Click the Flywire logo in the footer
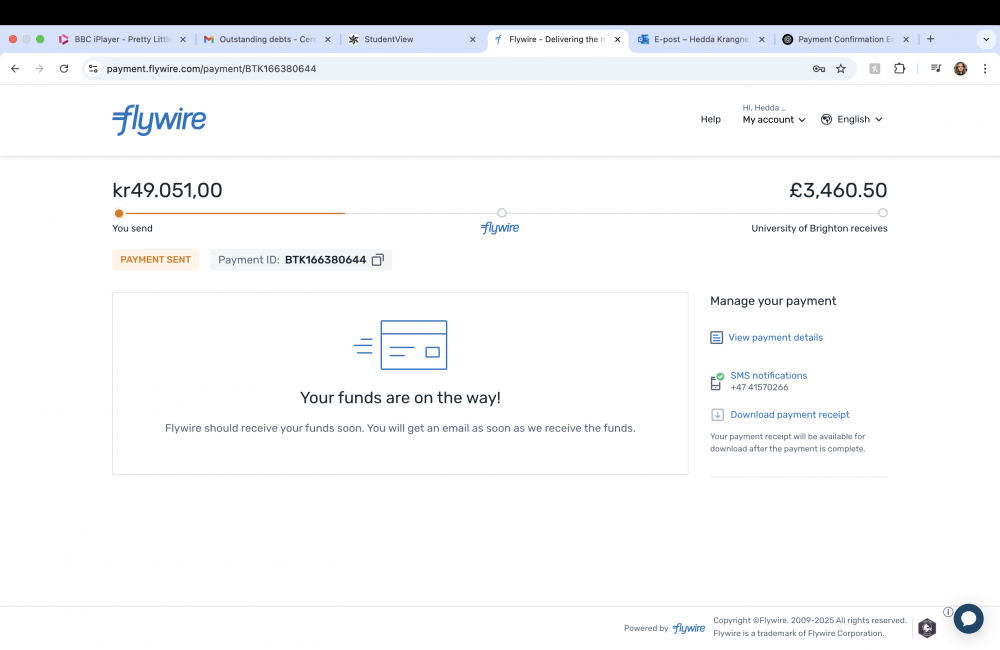This screenshot has width=1000, height=650. click(x=689, y=628)
